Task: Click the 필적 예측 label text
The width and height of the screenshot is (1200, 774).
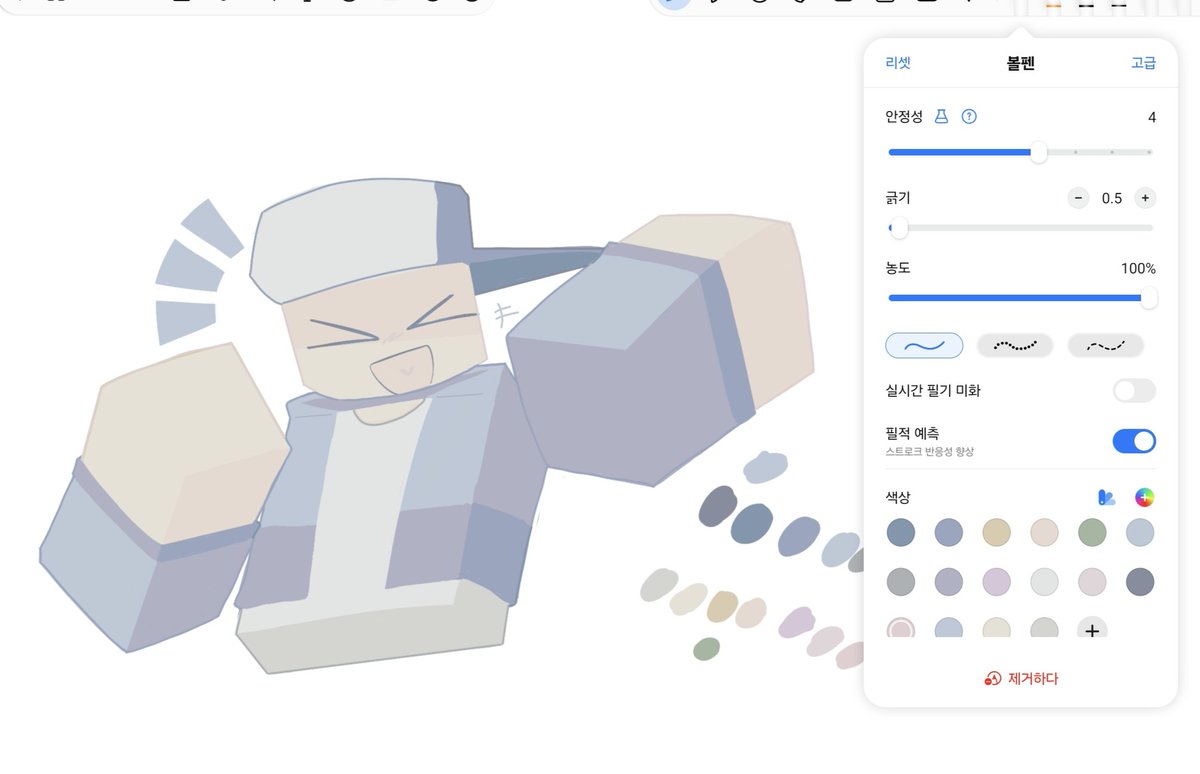Action: pos(912,434)
